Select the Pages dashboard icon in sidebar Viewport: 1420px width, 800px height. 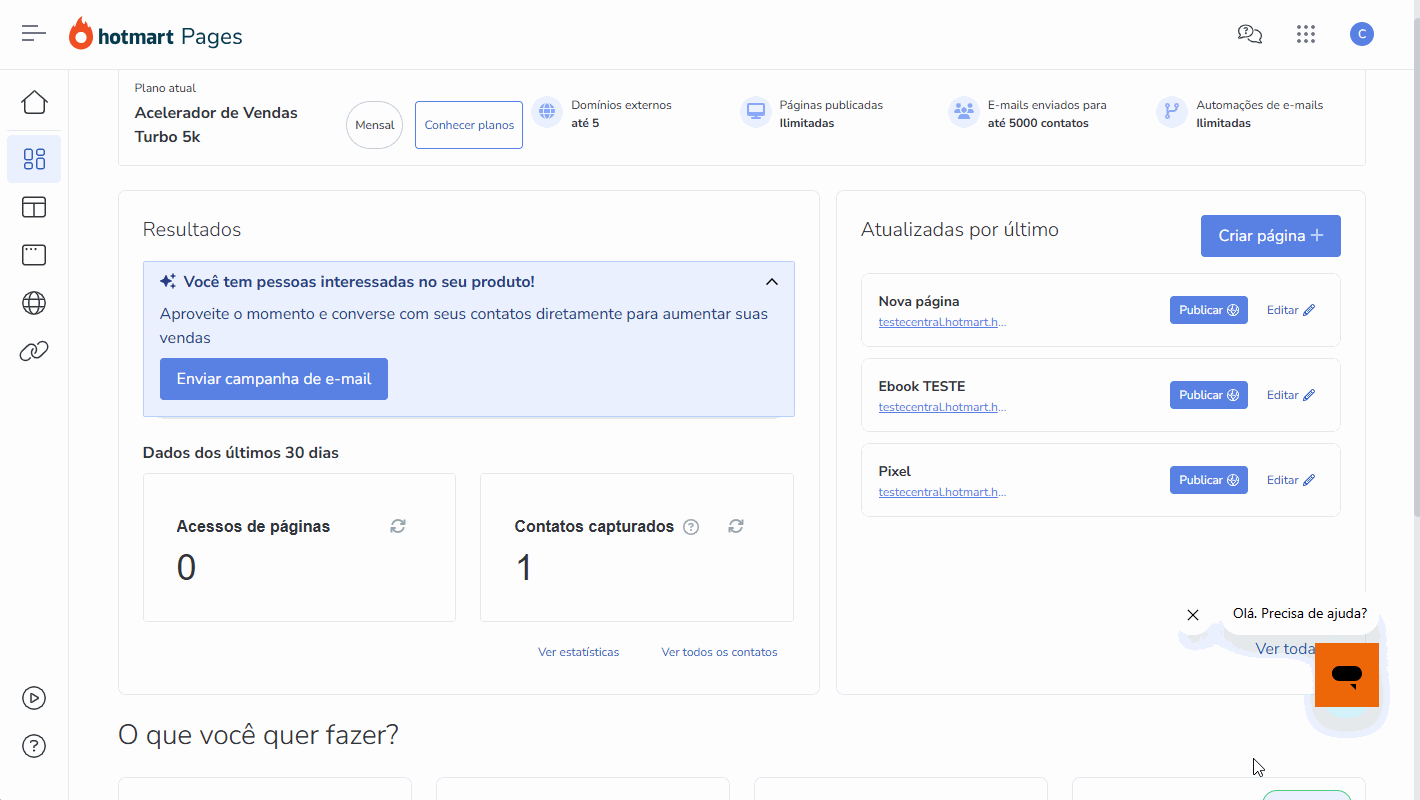coord(33,158)
